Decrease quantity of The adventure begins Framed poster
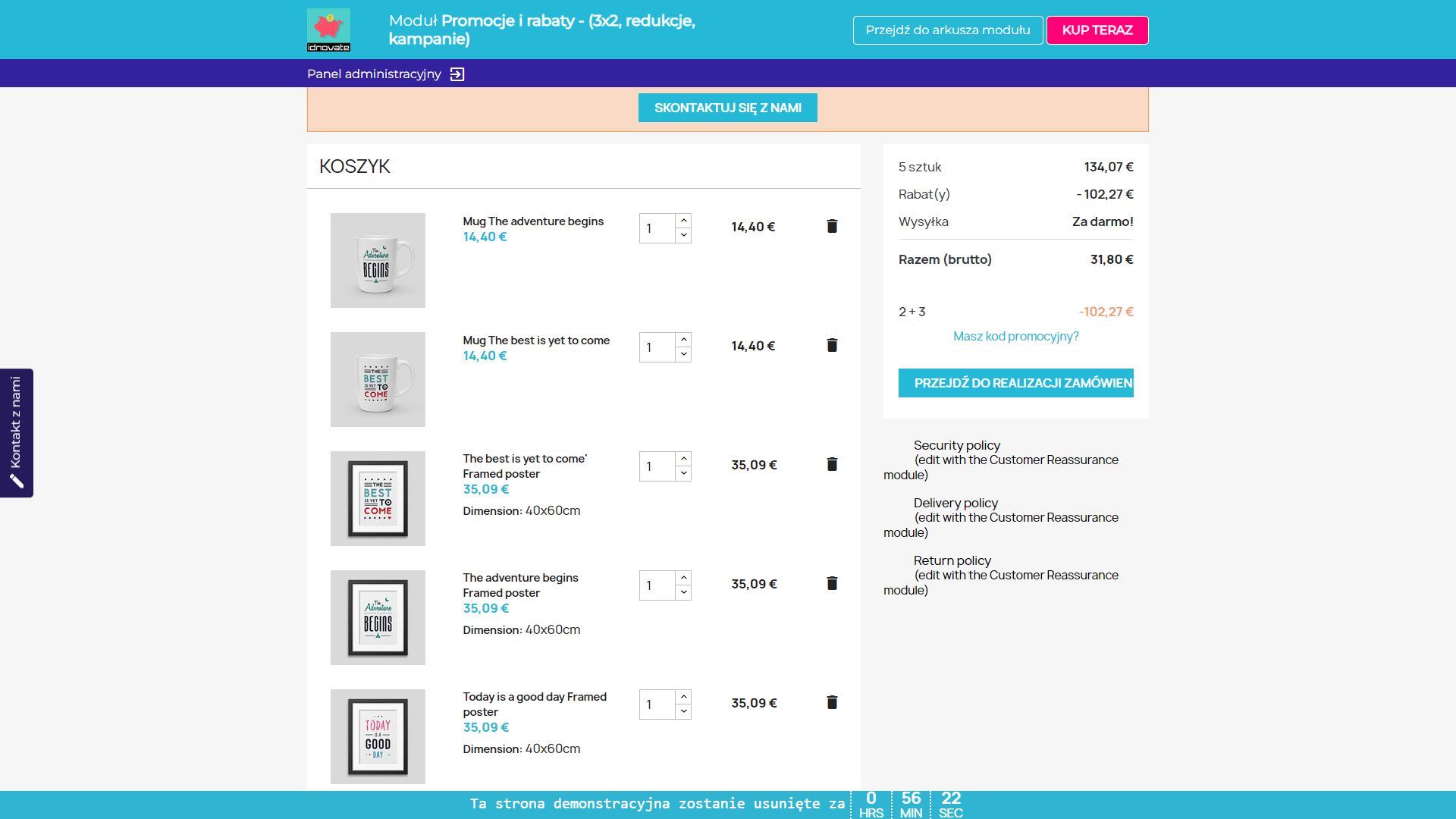The height and width of the screenshot is (819, 1456). (x=683, y=592)
